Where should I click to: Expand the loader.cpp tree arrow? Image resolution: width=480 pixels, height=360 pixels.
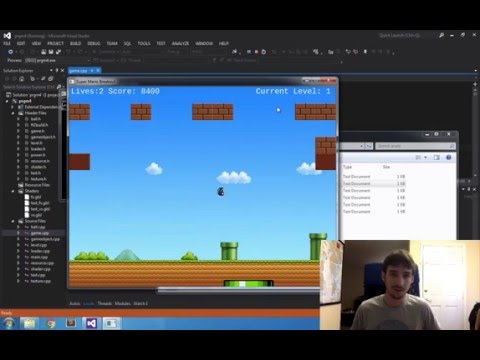point(18,251)
